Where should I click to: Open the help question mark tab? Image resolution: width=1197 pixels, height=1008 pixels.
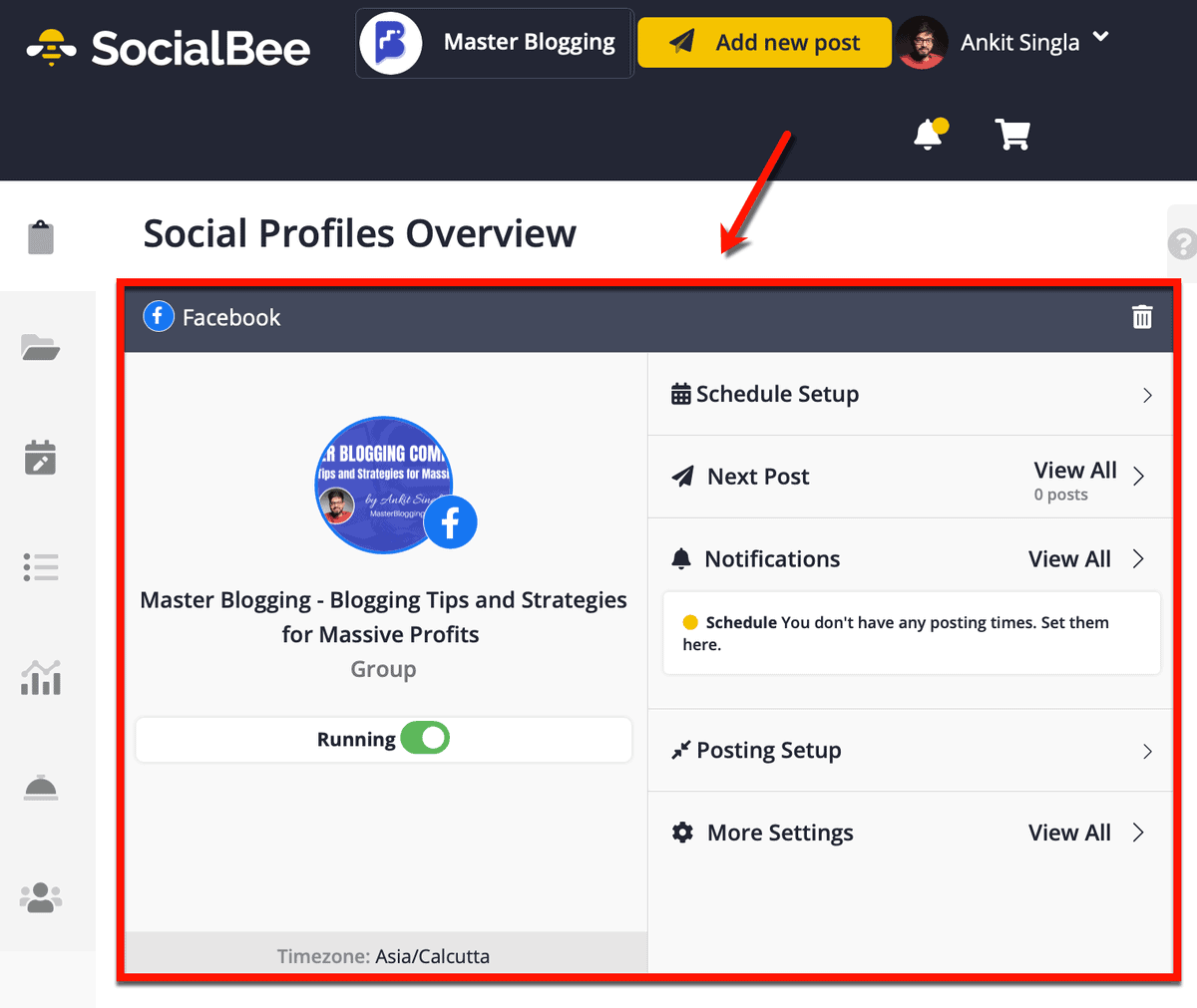[1184, 242]
